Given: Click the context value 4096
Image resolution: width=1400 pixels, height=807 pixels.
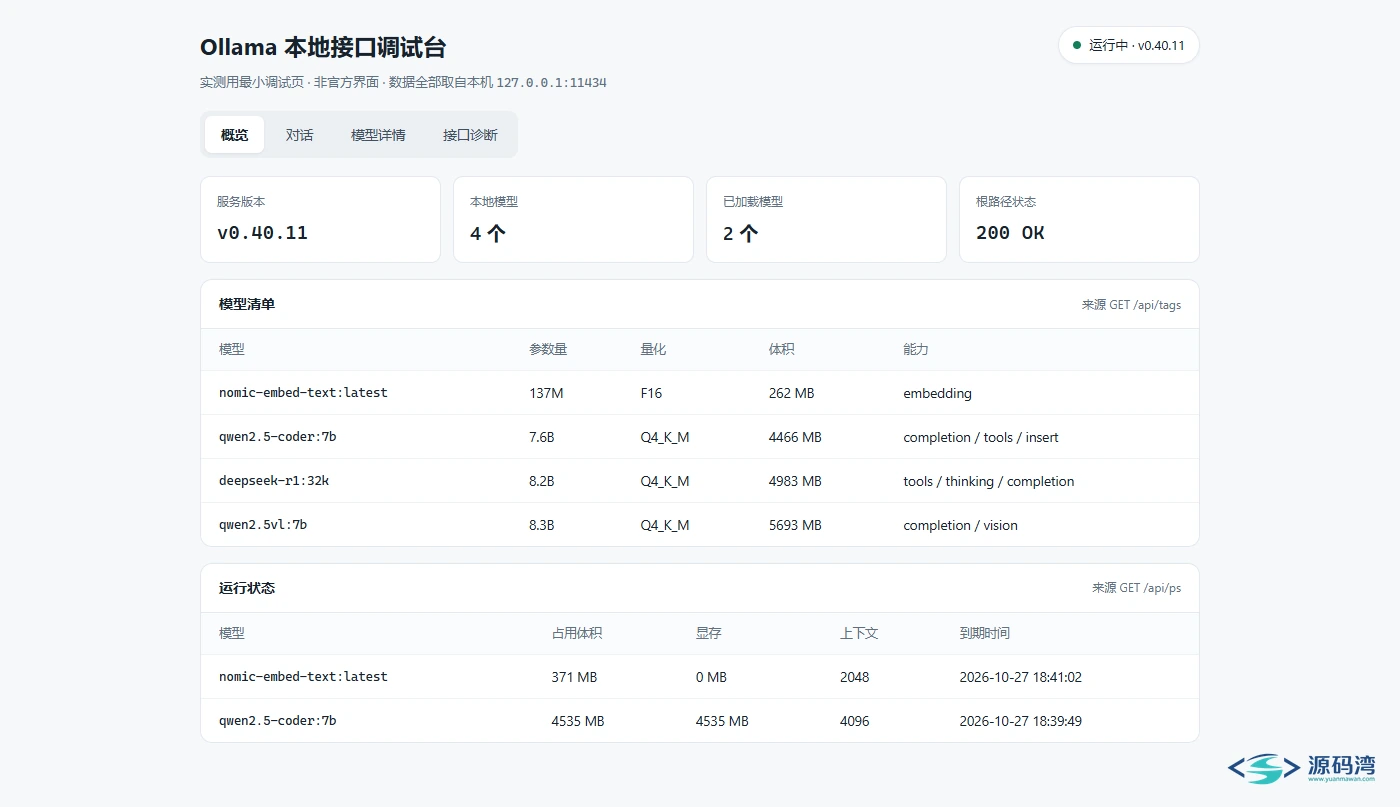Looking at the screenshot, I should (855, 722).
